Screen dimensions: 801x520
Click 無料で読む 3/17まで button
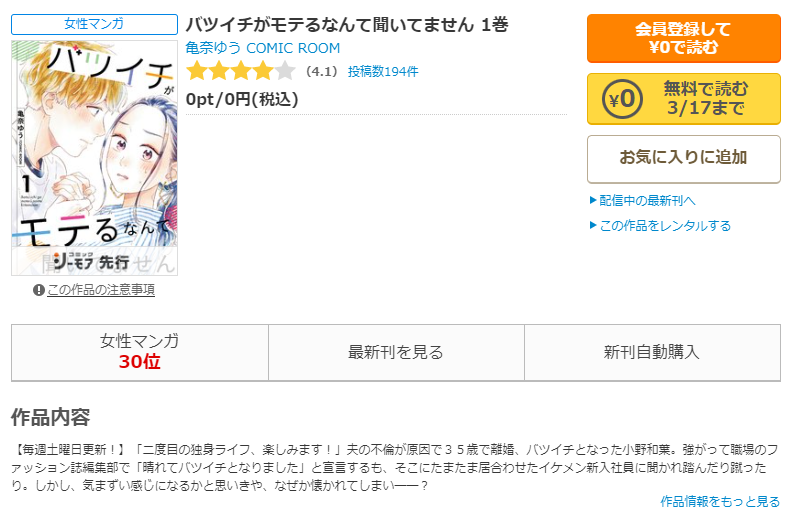[684, 99]
